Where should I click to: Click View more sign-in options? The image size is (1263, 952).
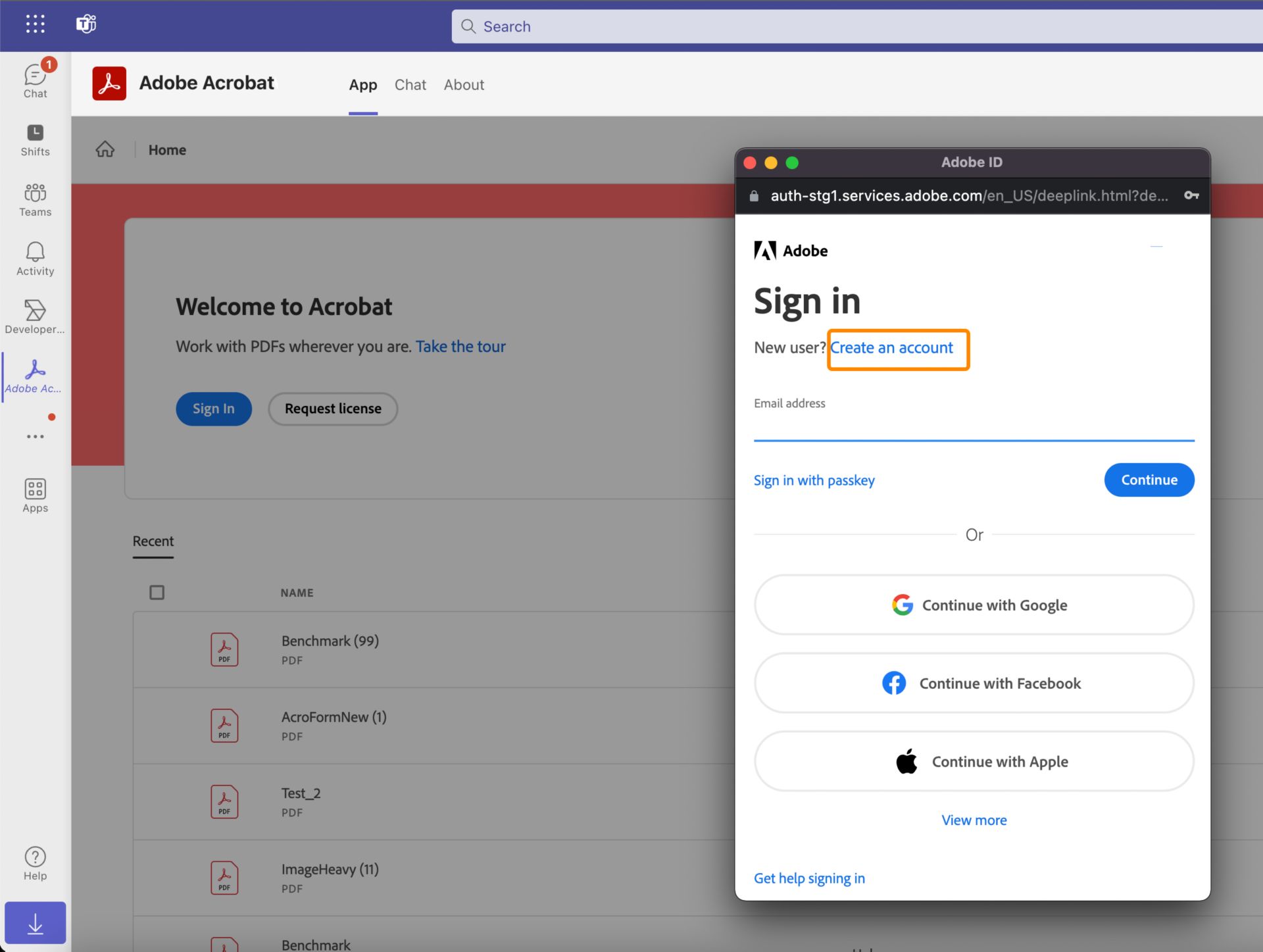974,818
